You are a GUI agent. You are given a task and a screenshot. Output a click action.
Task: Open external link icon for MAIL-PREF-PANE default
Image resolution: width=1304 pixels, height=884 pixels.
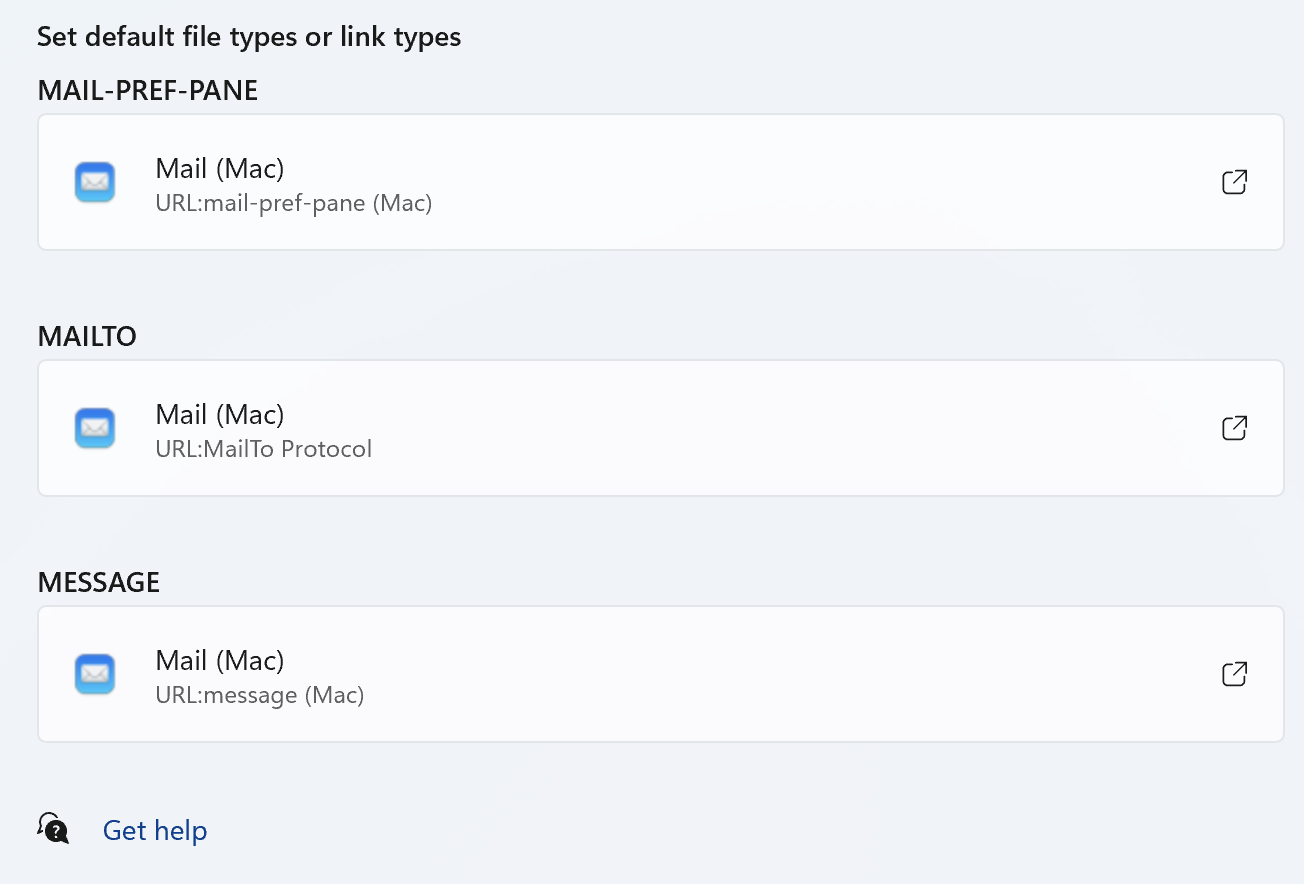pos(1235,182)
